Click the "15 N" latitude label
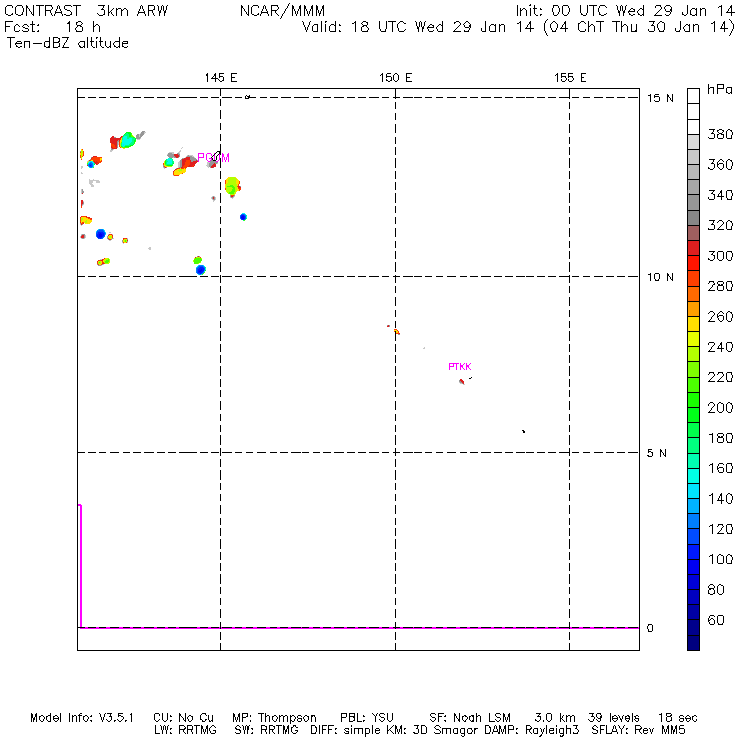This screenshot has height=740, width=740. 660,98
